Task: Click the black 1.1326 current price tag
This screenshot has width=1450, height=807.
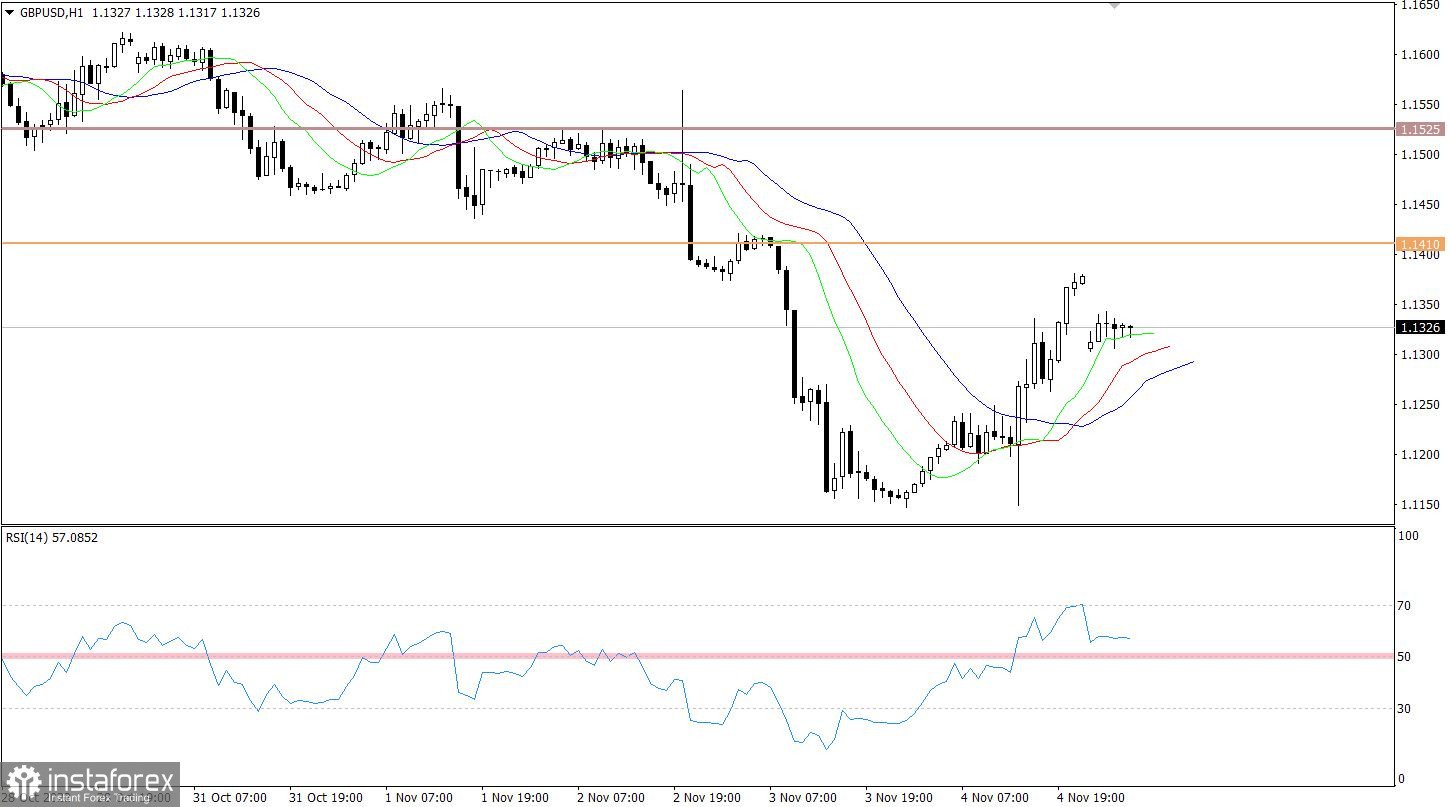Action: click(1420, 327)
